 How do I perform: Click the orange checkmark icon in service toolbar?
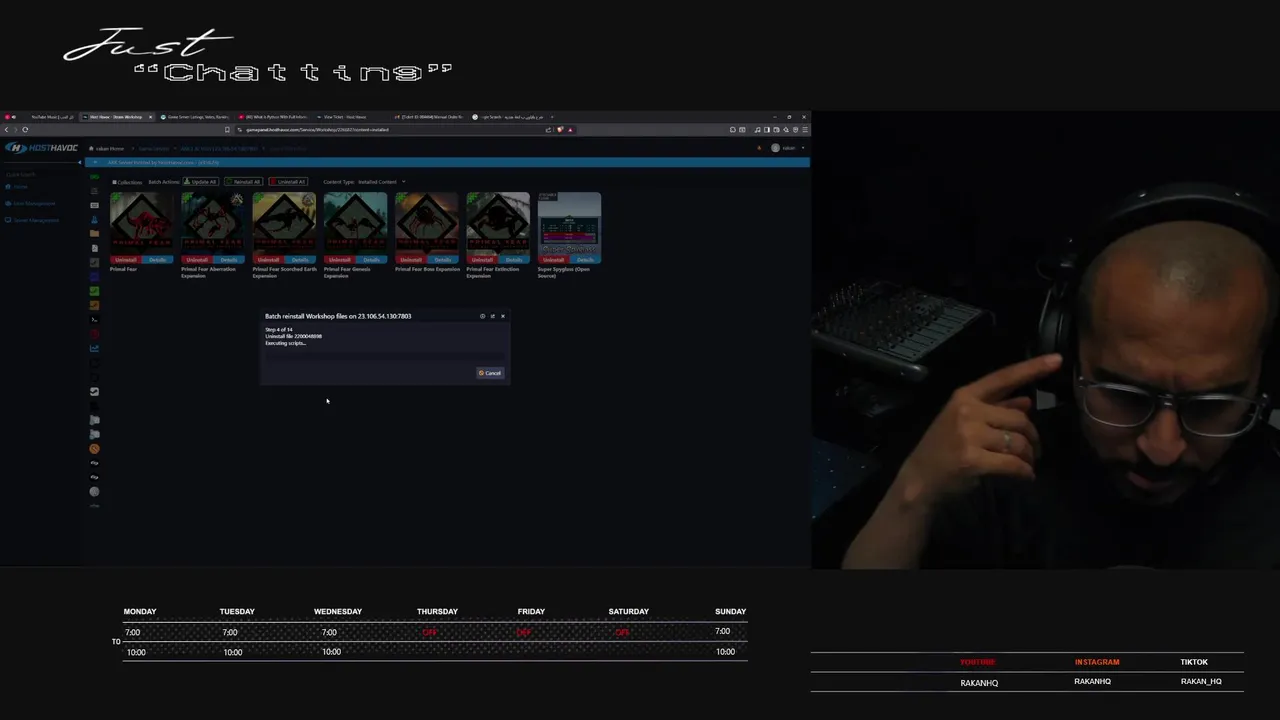click(x=94, y=306)
